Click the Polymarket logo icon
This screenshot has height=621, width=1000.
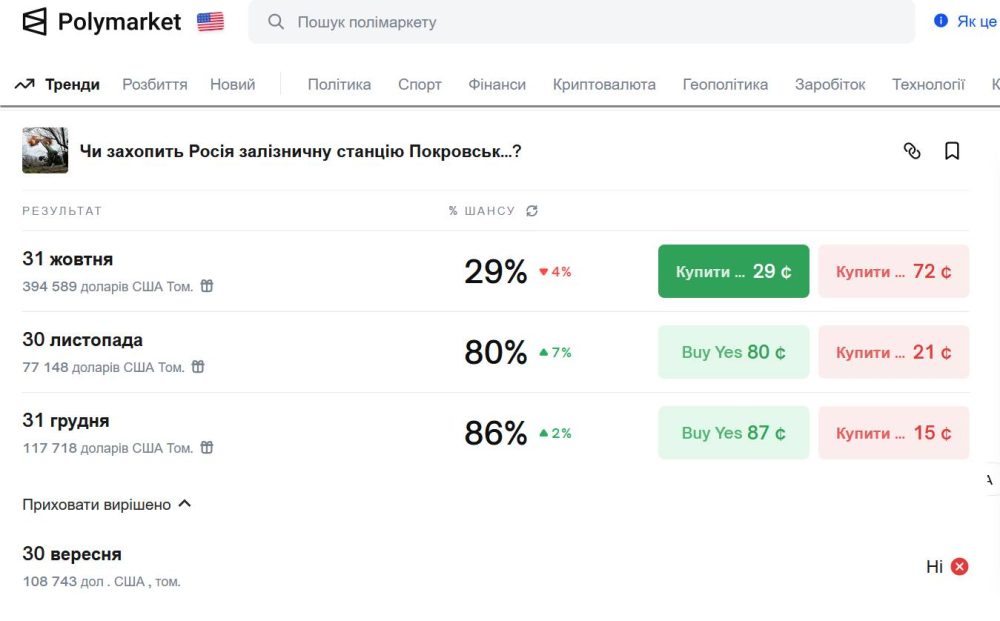(x=35, y=22)
